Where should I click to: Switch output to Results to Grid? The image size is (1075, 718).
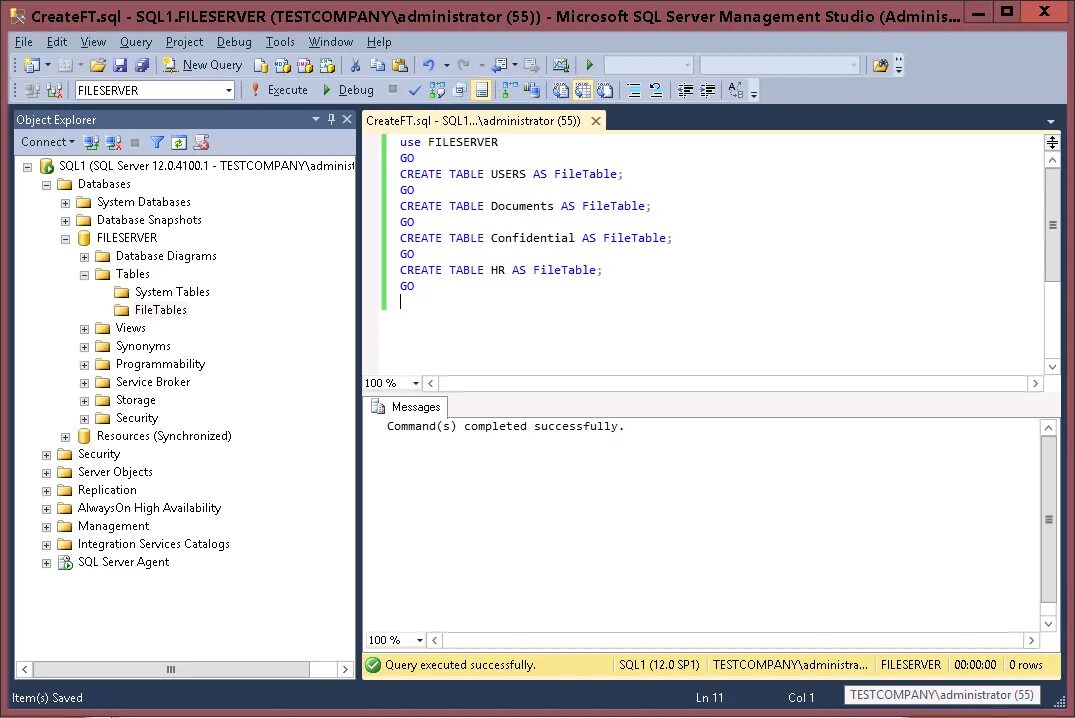tap(583, 90)
